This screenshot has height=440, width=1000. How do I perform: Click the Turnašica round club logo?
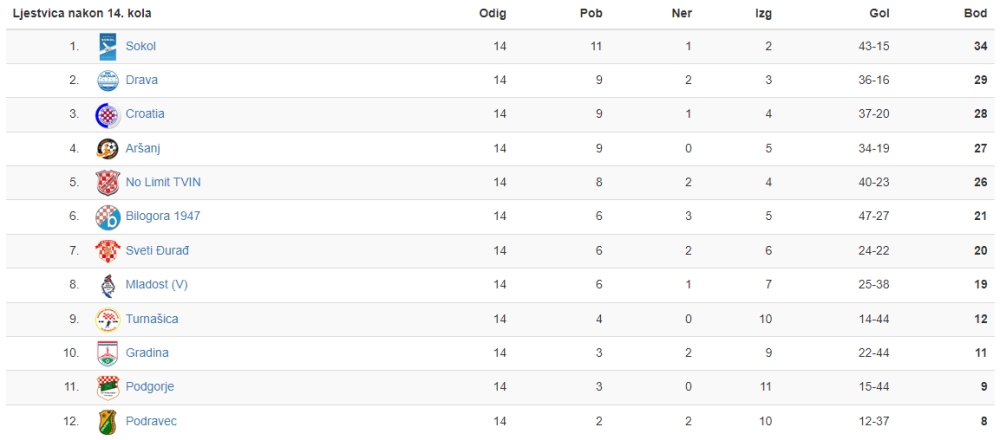(x=108, y=319)
